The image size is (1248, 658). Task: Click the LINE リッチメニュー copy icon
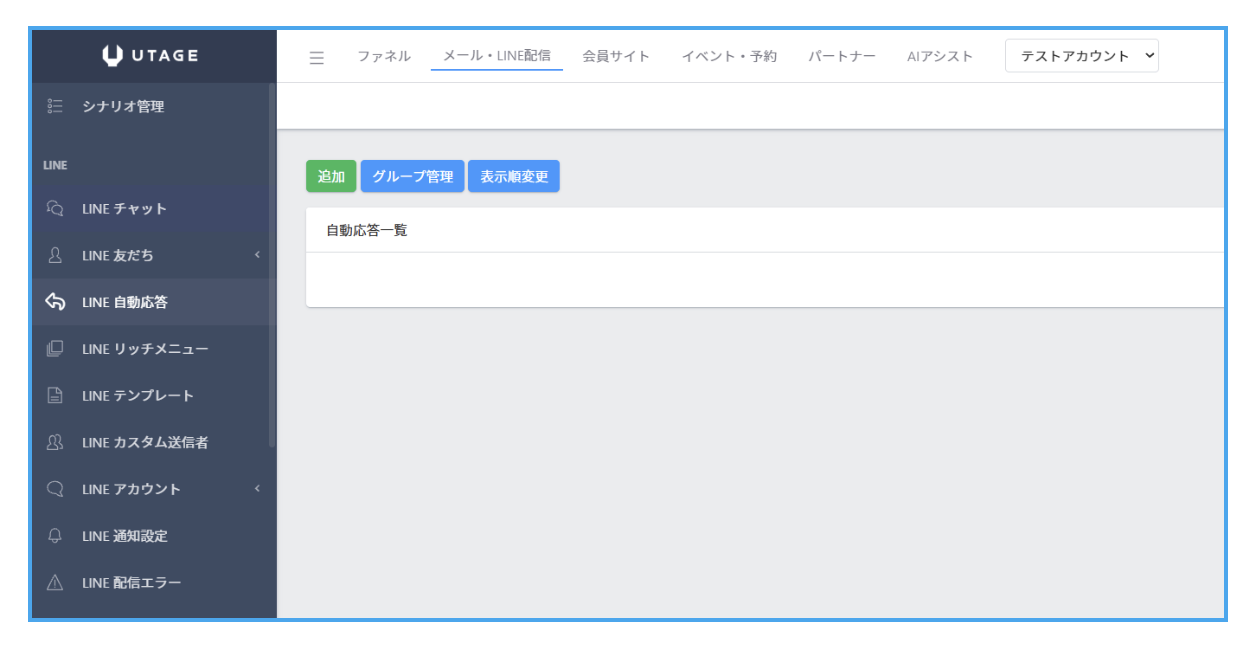[56, 349]
